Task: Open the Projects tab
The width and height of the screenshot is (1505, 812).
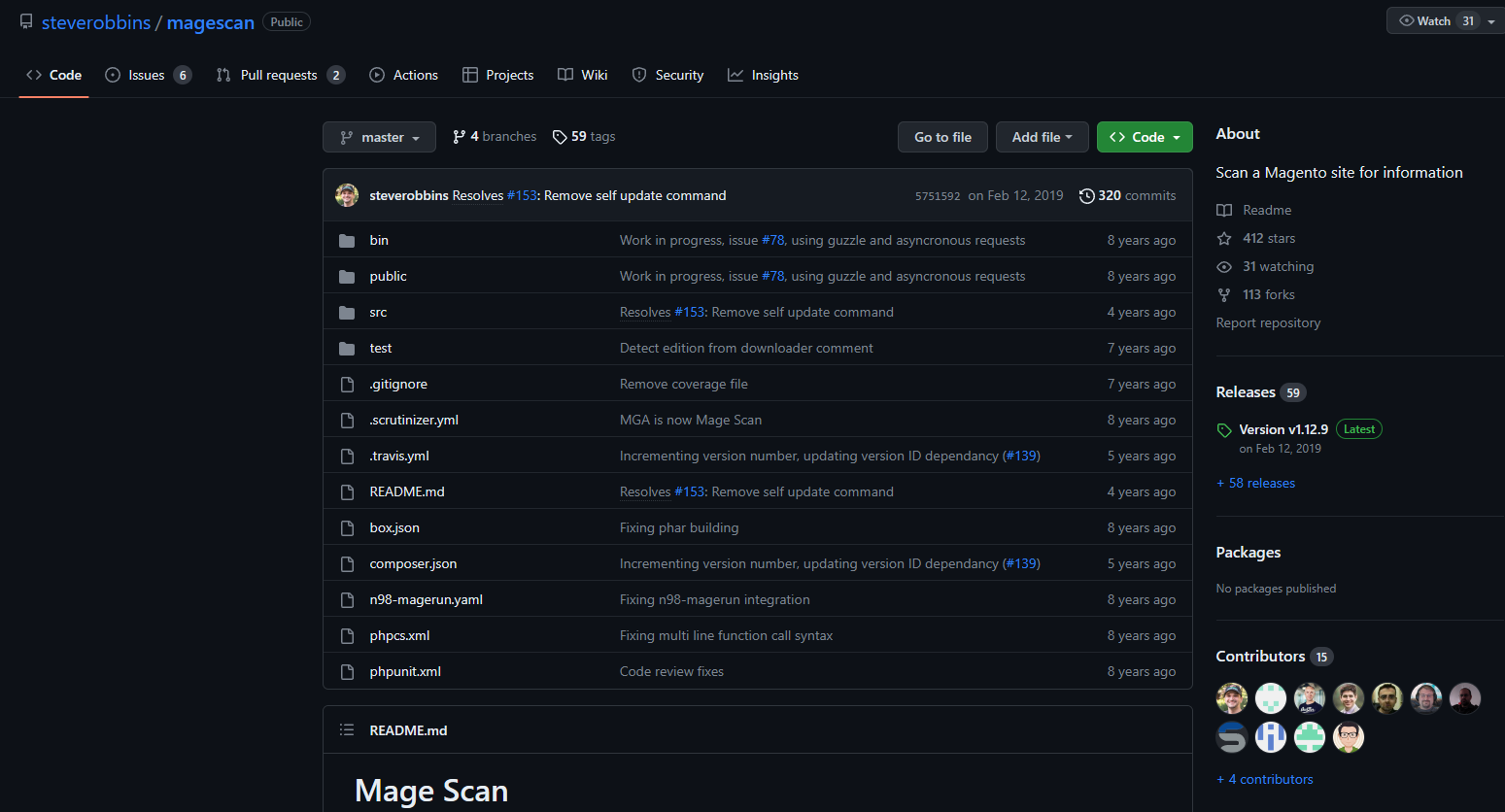Action: coord(498,75)
